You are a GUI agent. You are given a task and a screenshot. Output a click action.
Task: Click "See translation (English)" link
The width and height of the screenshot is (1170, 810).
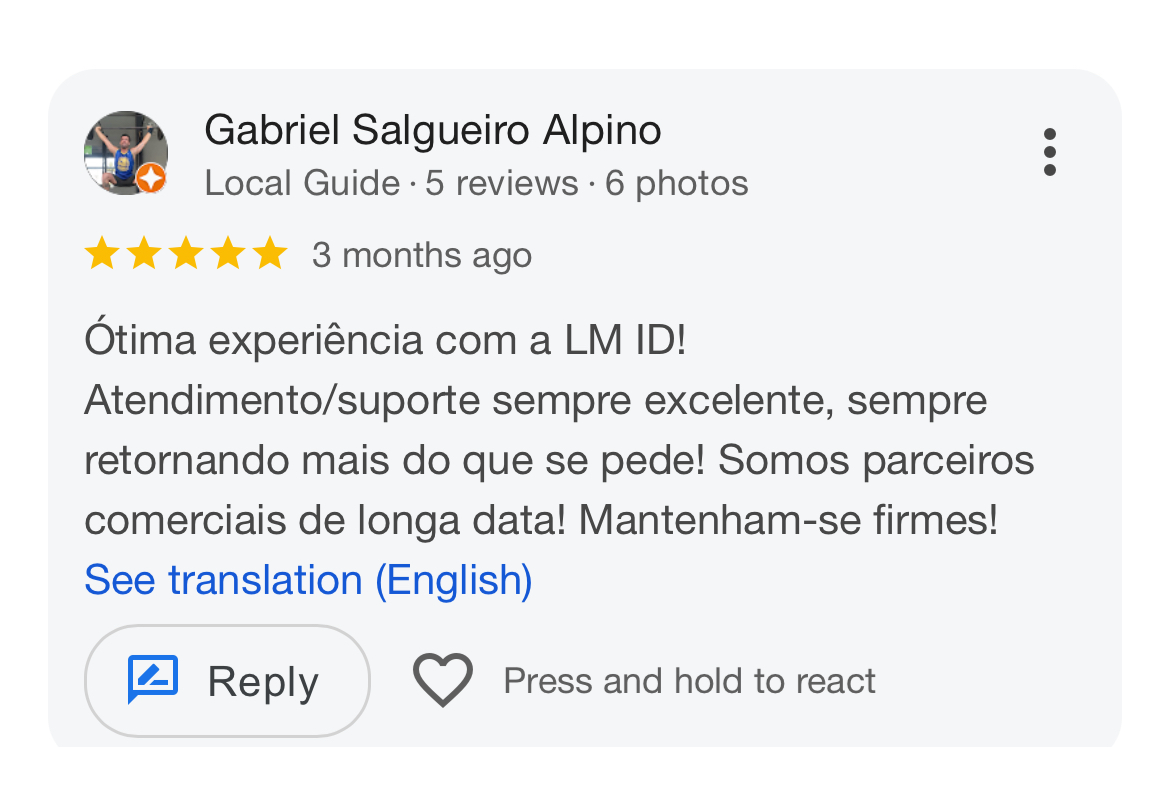pyautogui.click(x=308, y=580)
